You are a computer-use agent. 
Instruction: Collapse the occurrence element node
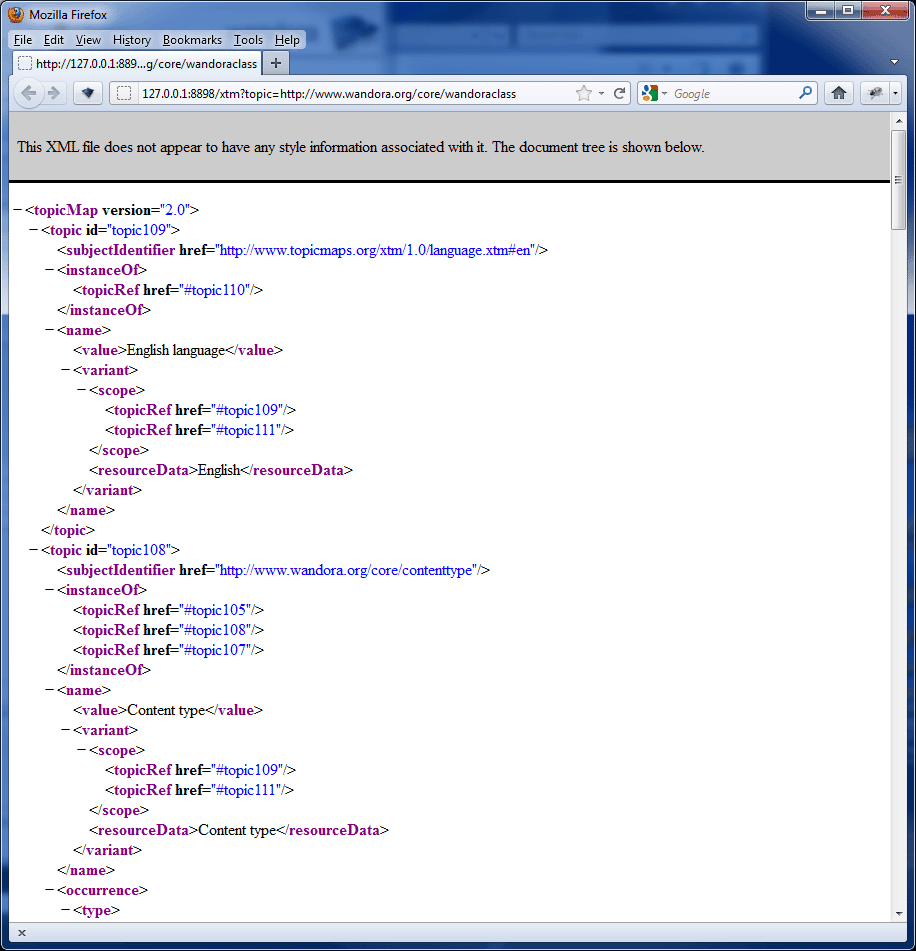[x=50, y=890]
